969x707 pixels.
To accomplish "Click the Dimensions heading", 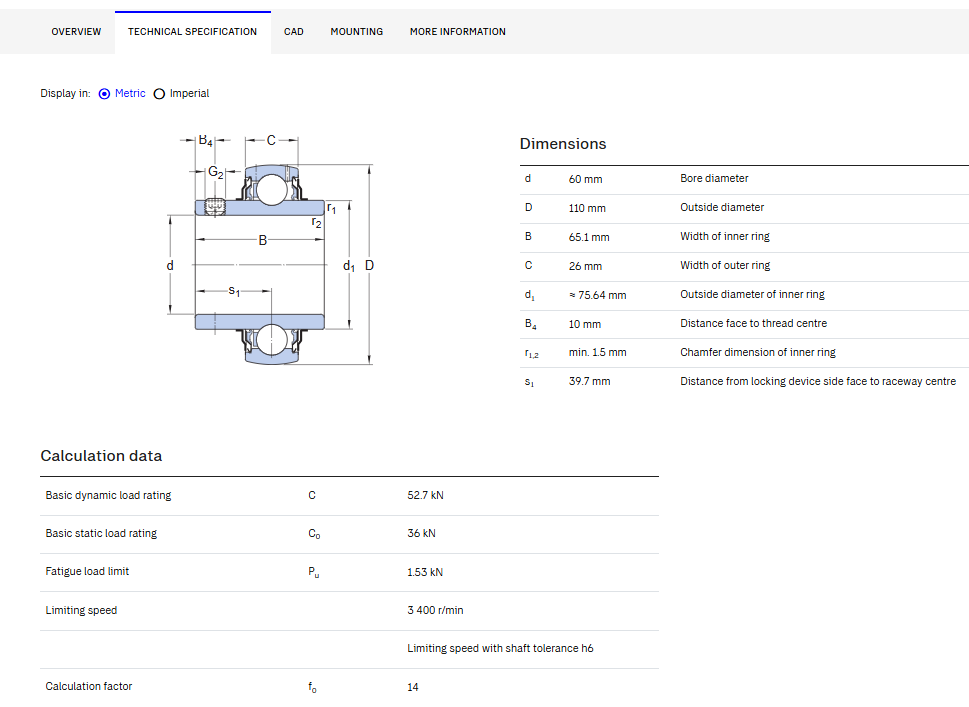I will click(563, 144).
